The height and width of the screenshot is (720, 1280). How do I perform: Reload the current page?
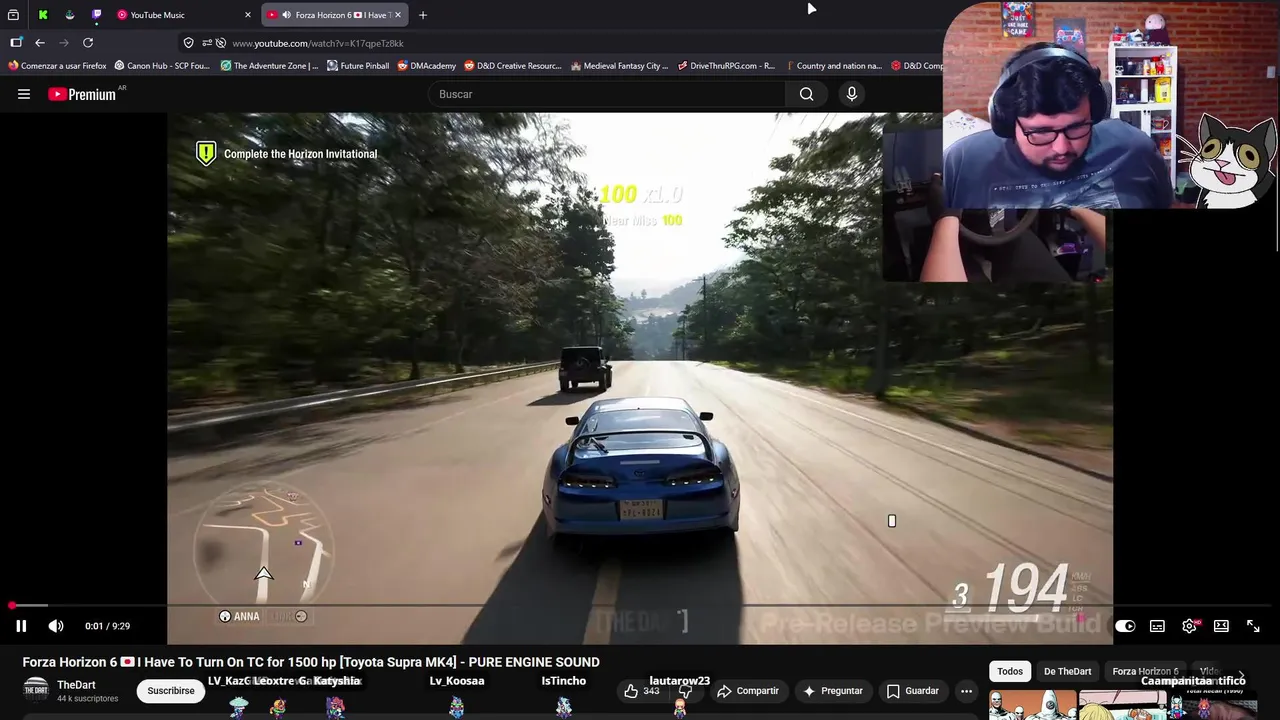coord(88,43)
